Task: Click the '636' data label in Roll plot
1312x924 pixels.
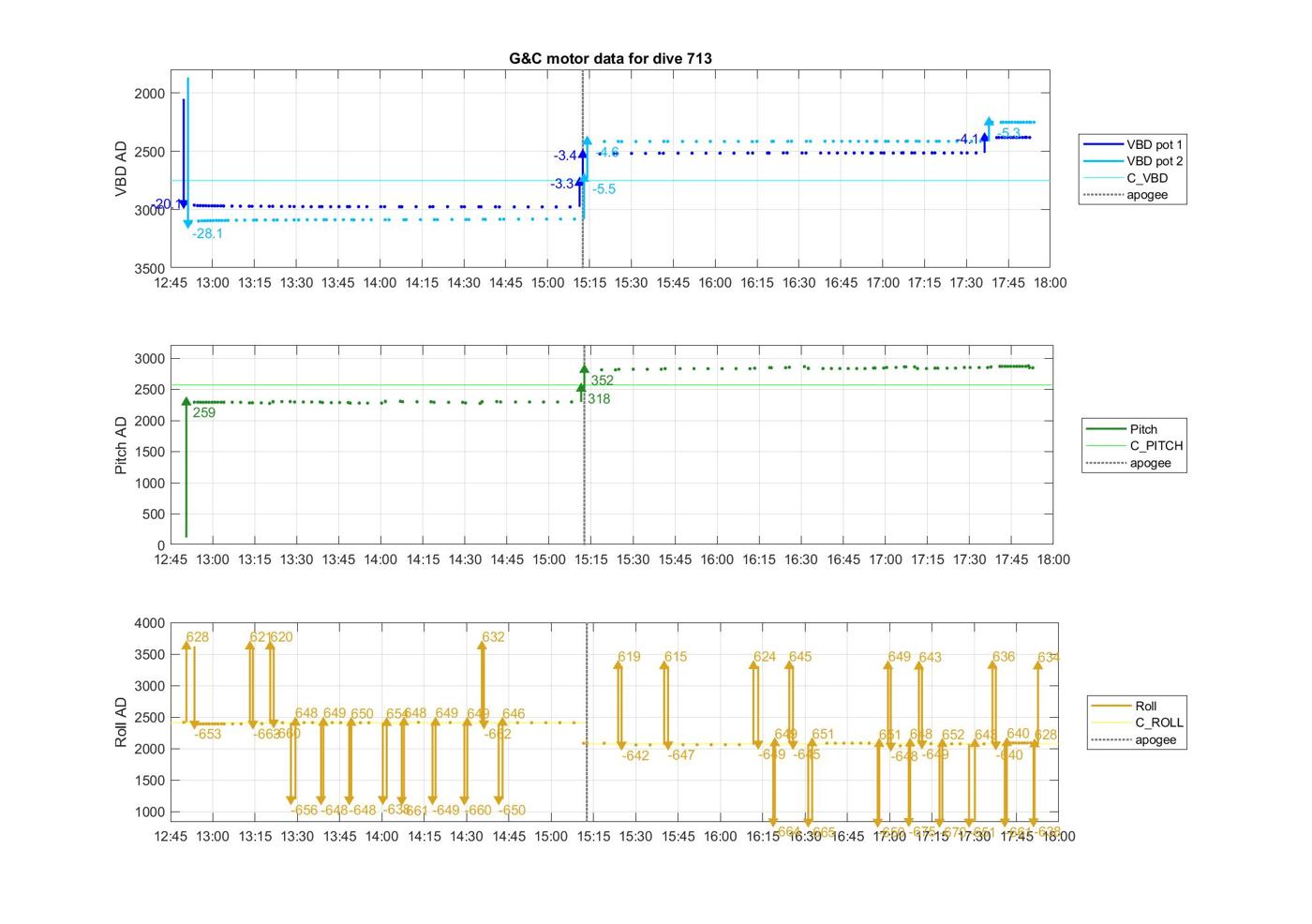Action: pyautogui.click(x=1003, y=656)
